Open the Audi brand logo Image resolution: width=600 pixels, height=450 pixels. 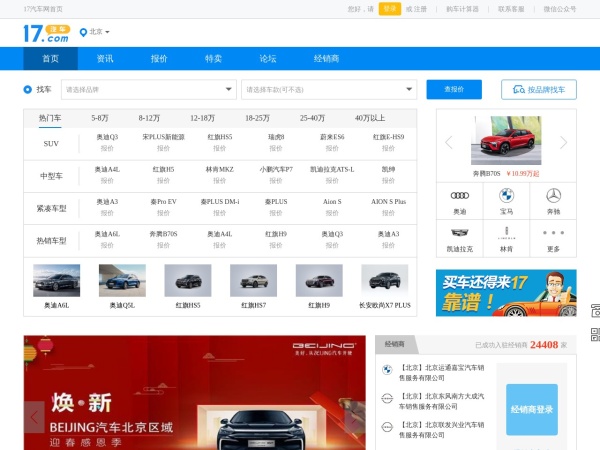459,196
